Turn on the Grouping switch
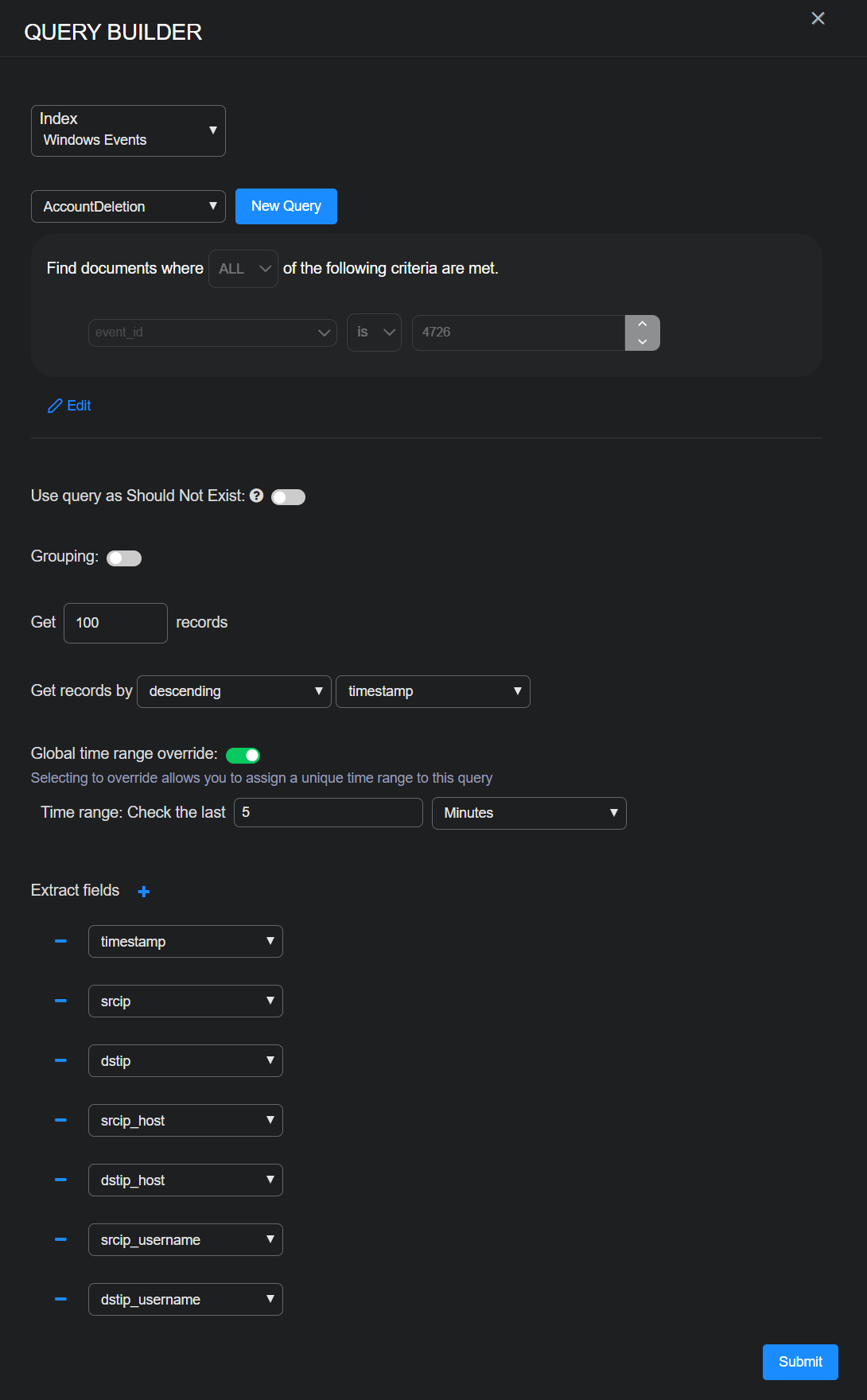The image size is (867, 1400). [124, 558]
